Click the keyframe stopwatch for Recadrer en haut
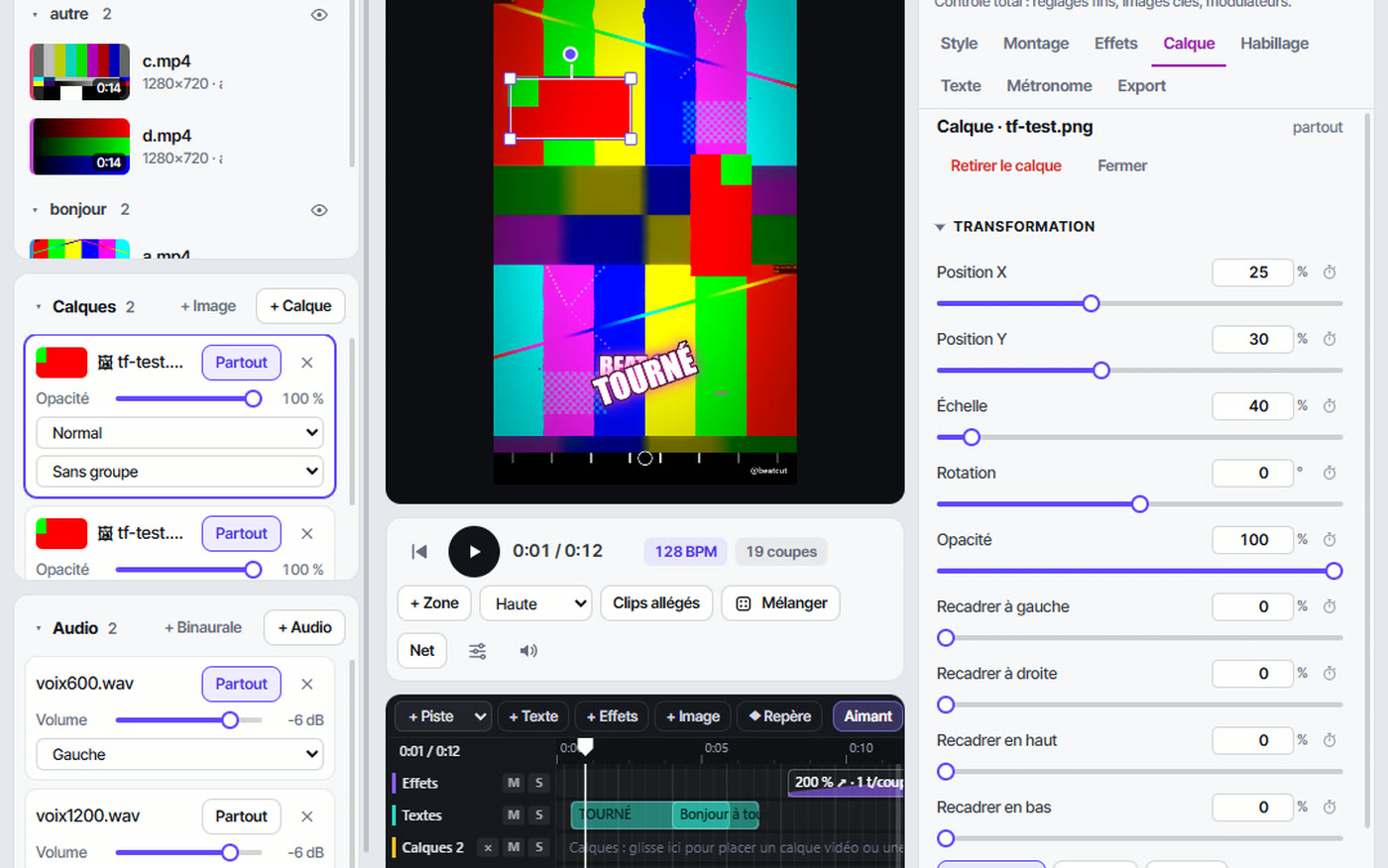This screenshot has height=868, width=1388. [x=1330, y=740]
